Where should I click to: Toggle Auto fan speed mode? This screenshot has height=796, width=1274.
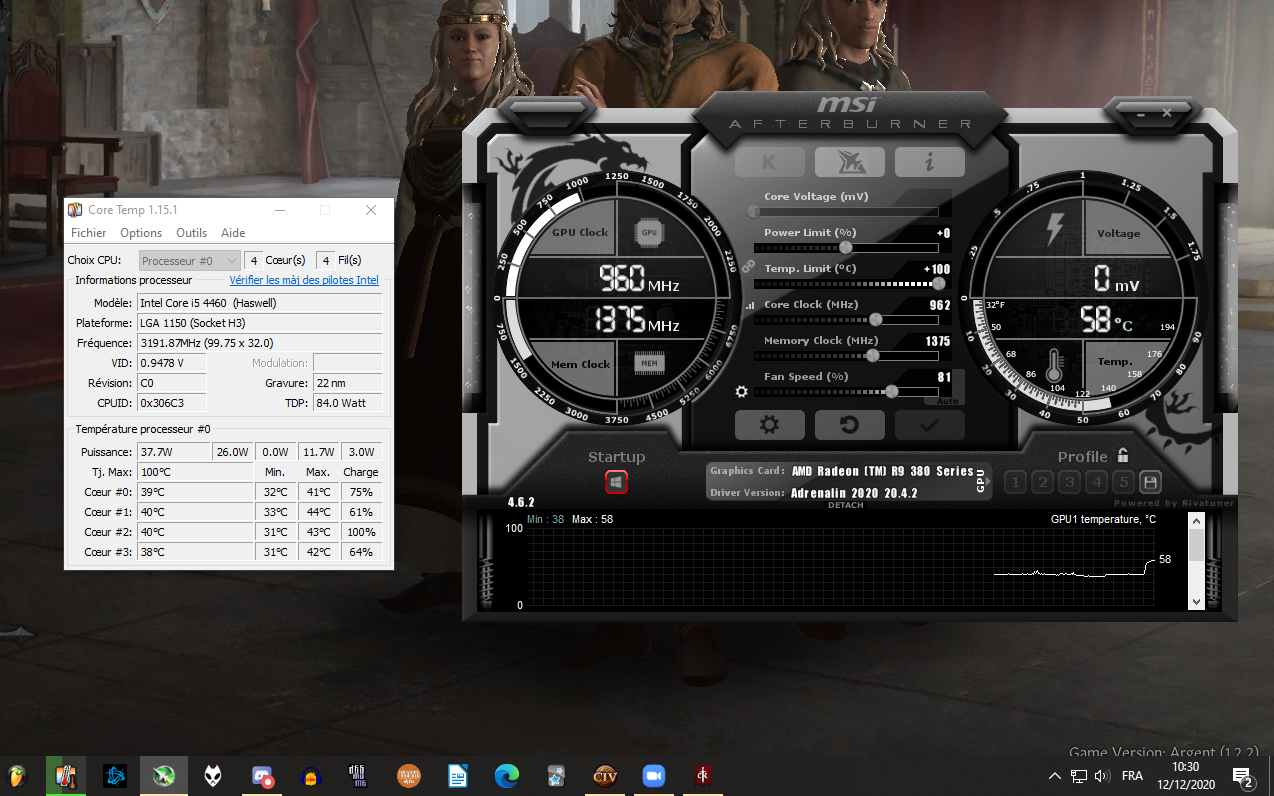(x=948, y=400)
